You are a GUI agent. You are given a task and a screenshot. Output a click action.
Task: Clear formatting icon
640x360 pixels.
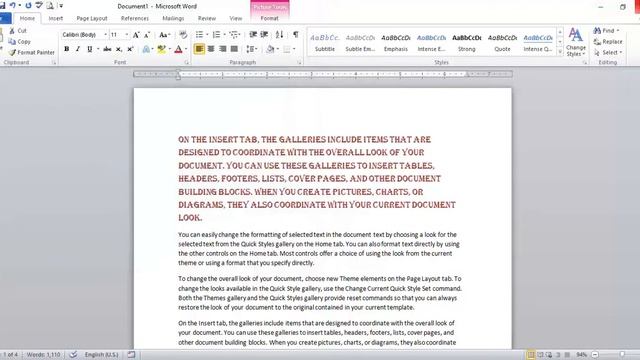tap(183, 35)
